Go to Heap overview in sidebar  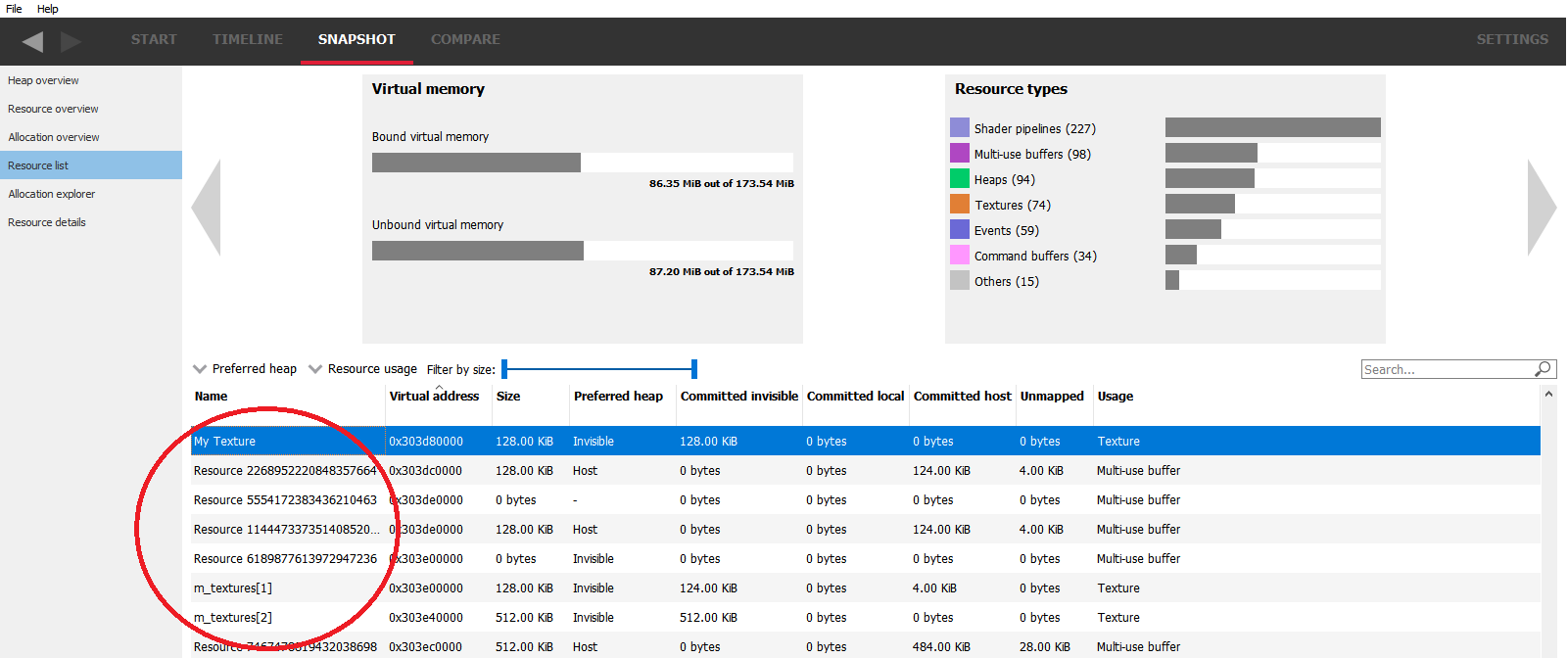coord(43,80)
